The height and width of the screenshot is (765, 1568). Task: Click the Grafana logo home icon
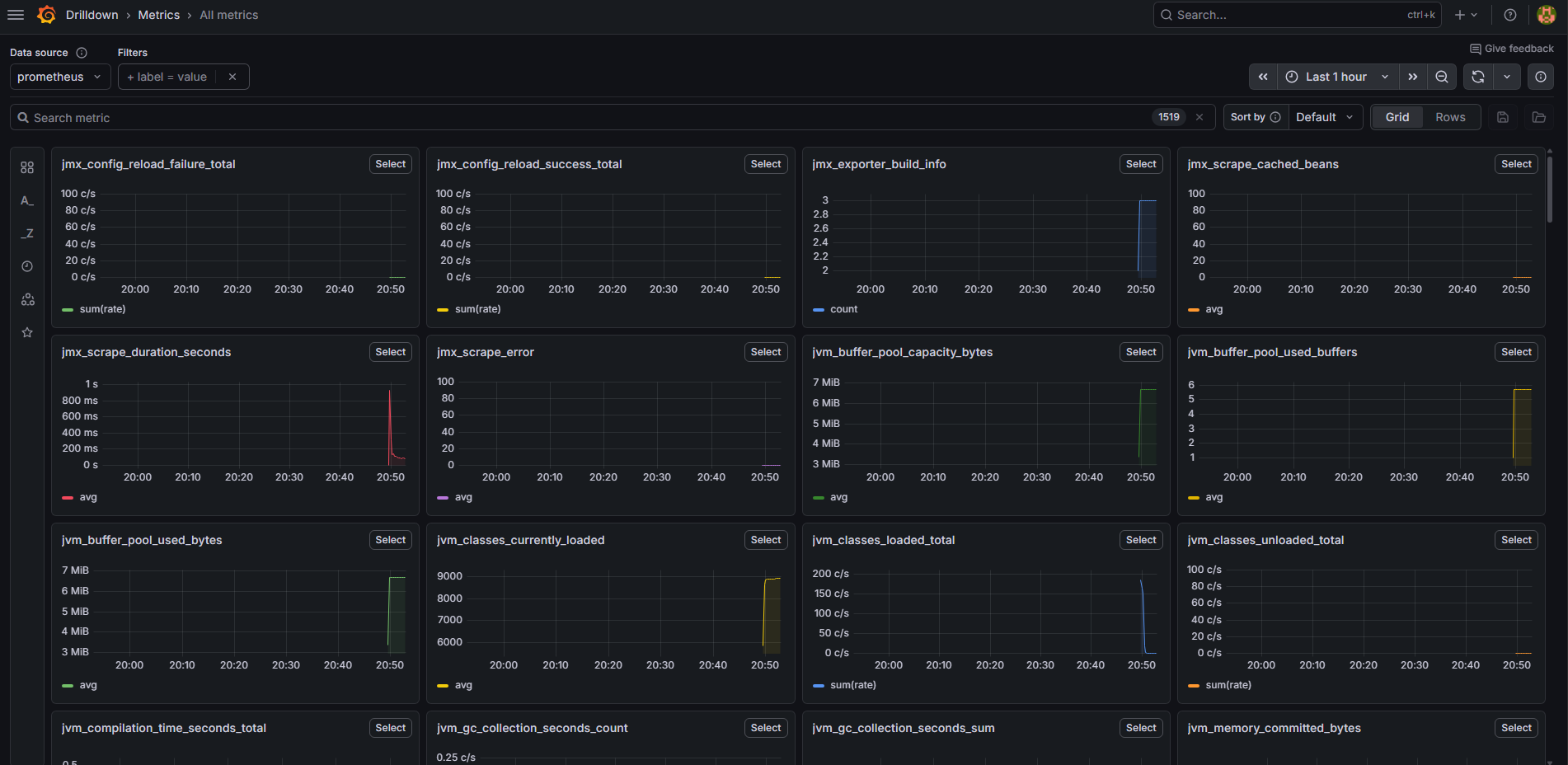[47, 15]
